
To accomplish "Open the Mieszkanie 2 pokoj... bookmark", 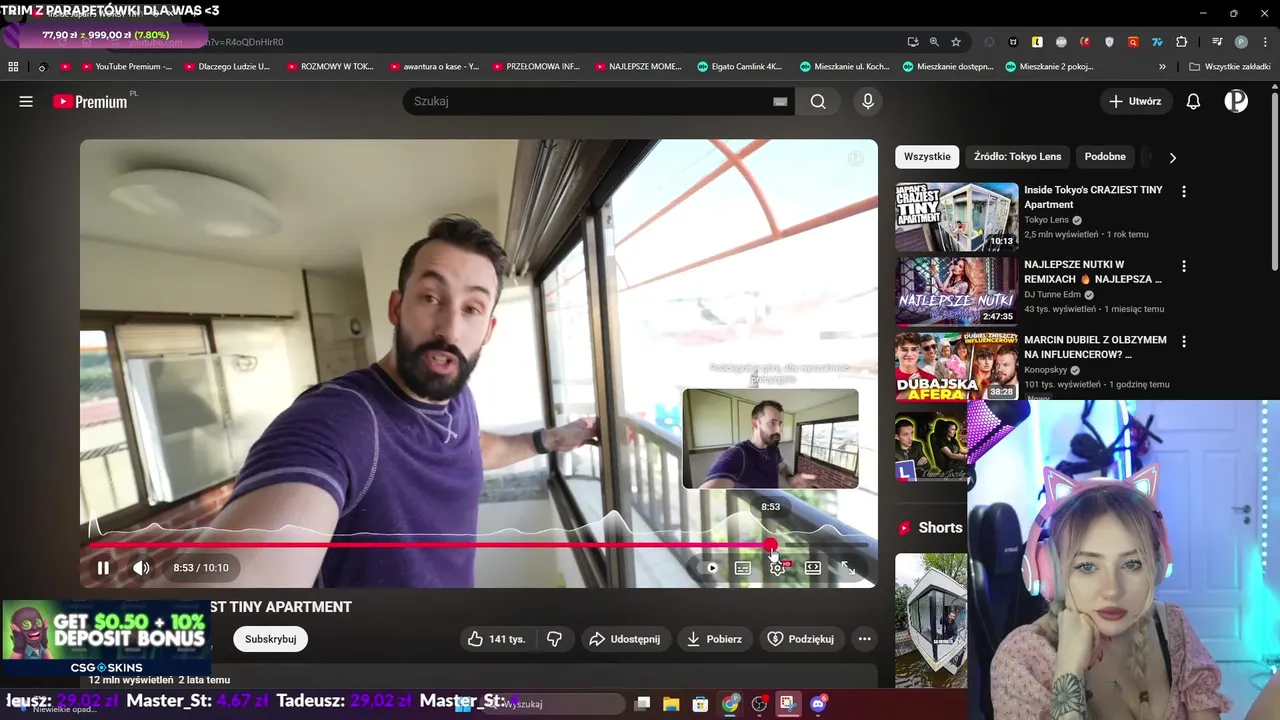I will point(1049,67).
